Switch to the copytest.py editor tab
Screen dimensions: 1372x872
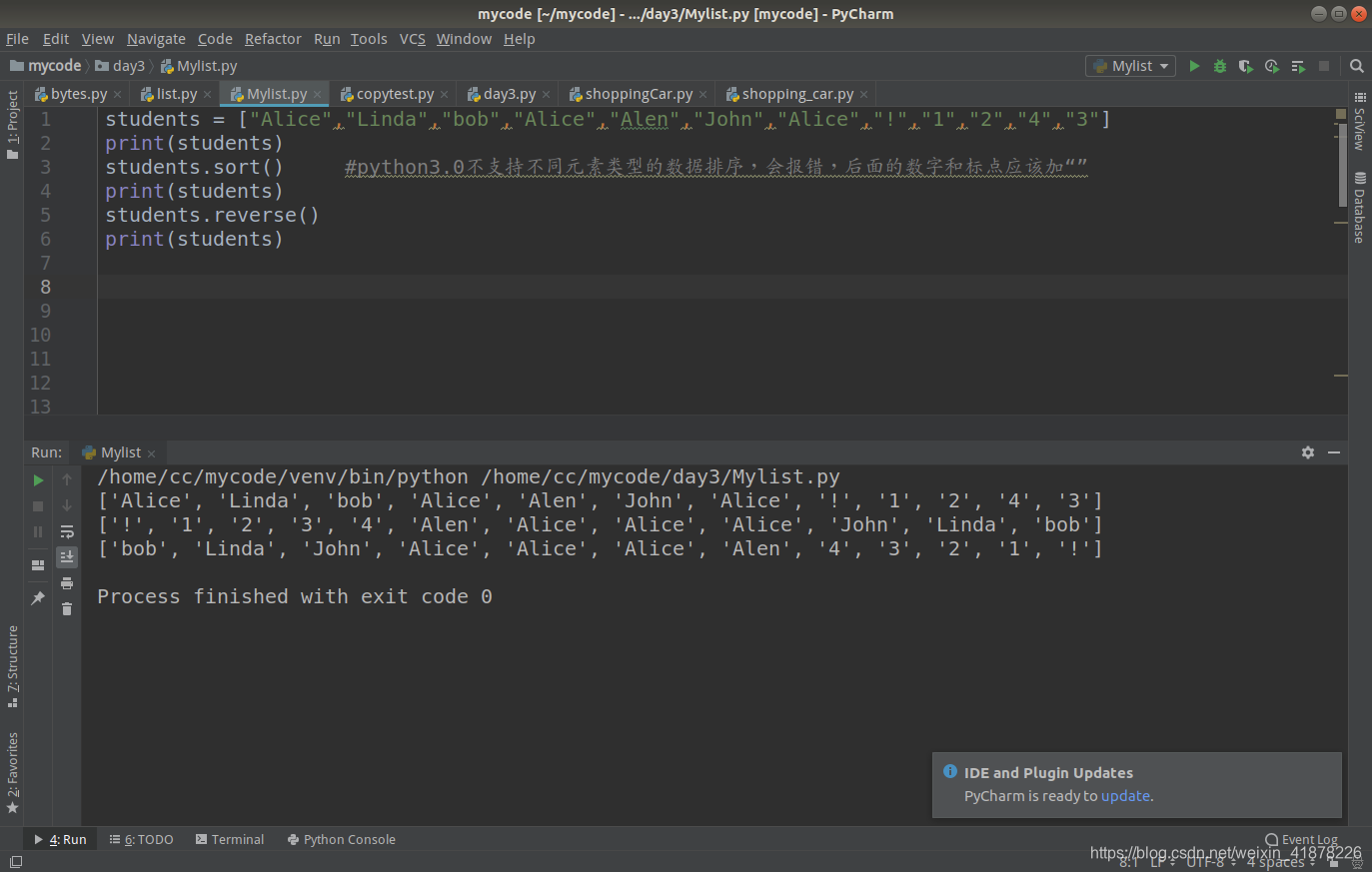pos(395,94)
